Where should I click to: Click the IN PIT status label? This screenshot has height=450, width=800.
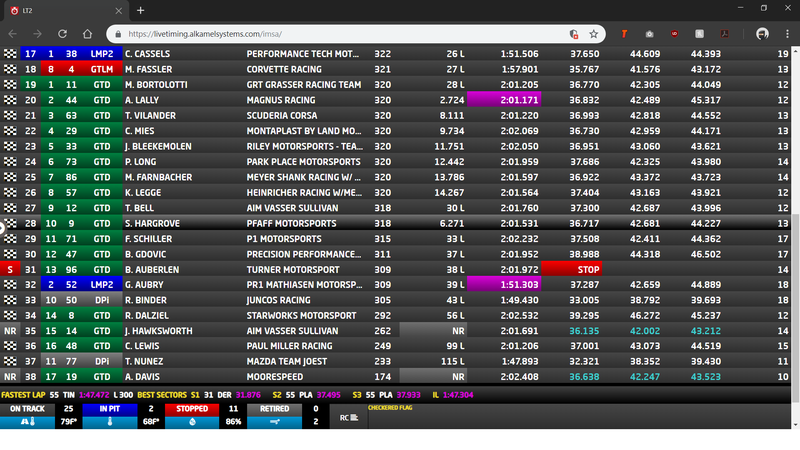point(110,409)
